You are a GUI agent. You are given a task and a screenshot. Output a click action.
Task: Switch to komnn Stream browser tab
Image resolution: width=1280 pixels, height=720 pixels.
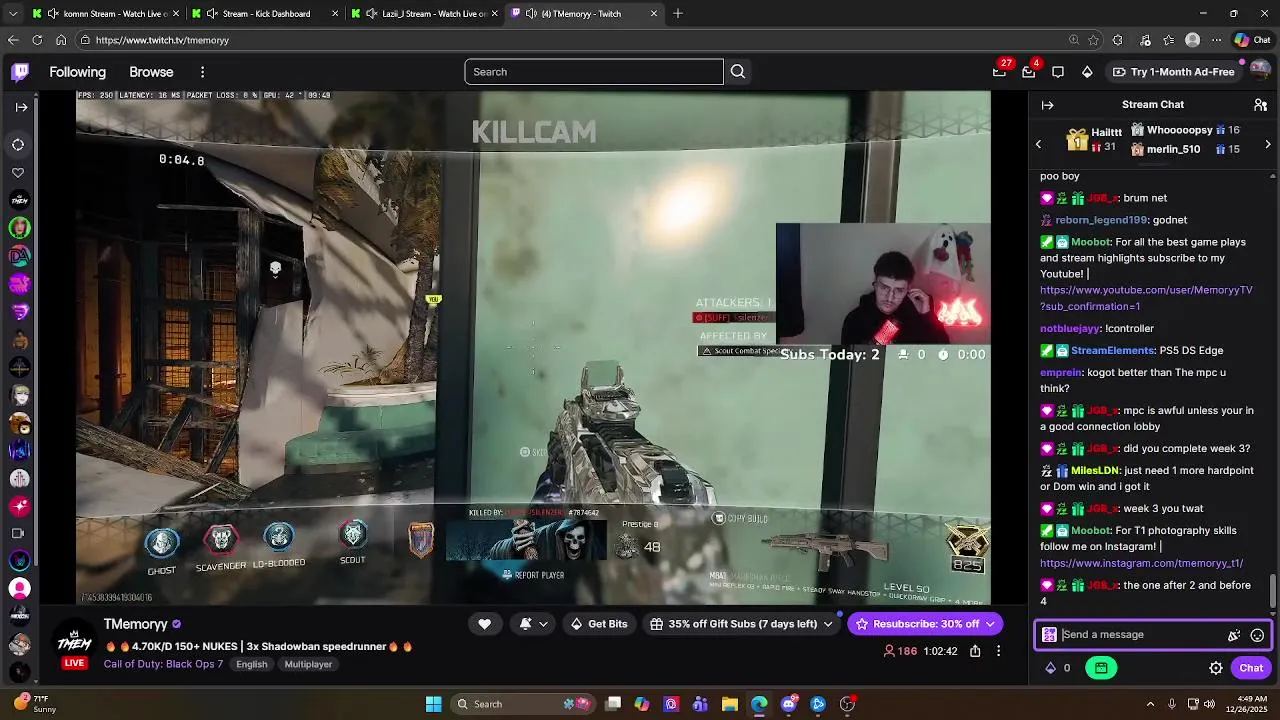click(x=107, y=14)
